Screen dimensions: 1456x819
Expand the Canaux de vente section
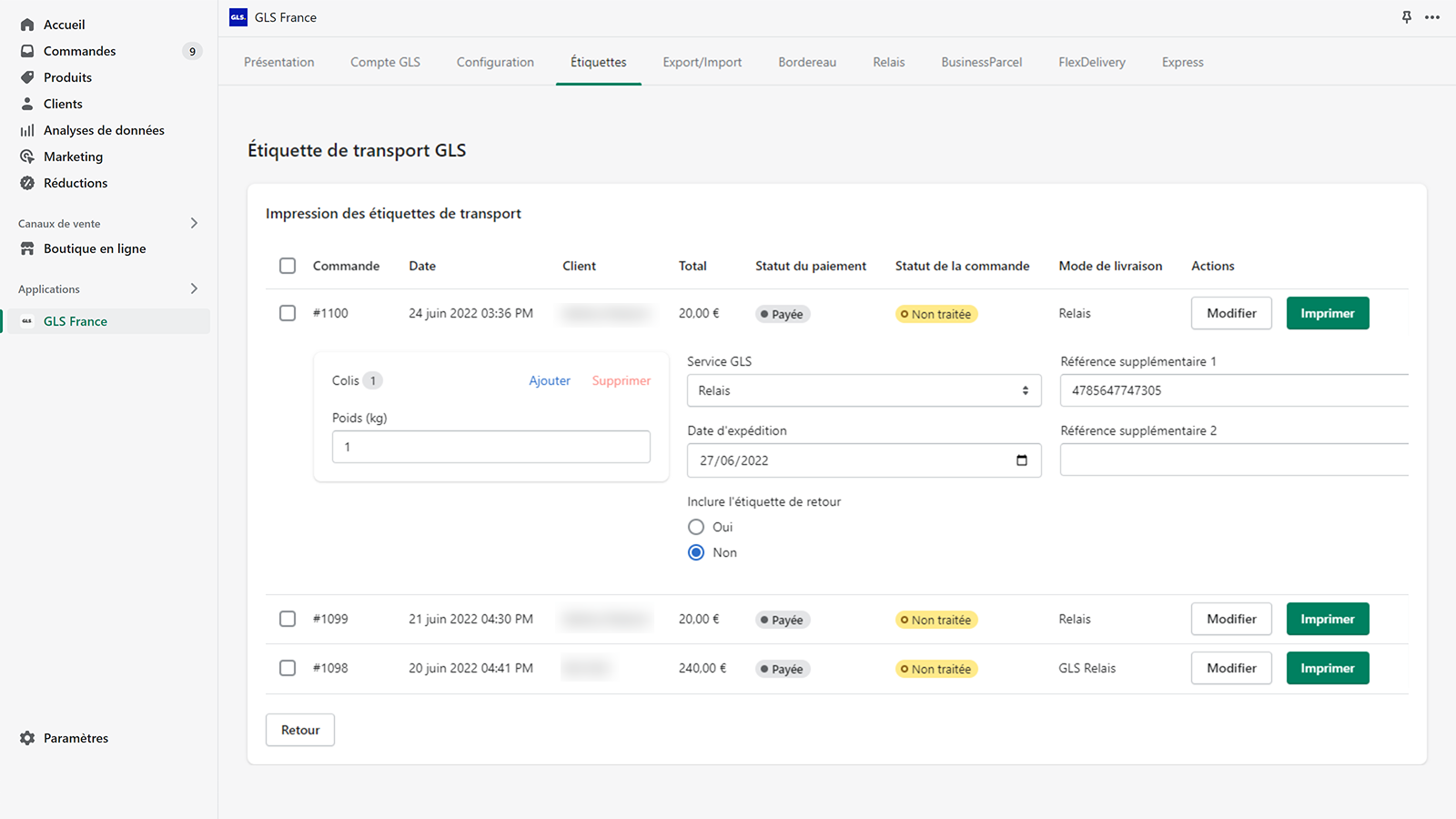pos(194,223)
